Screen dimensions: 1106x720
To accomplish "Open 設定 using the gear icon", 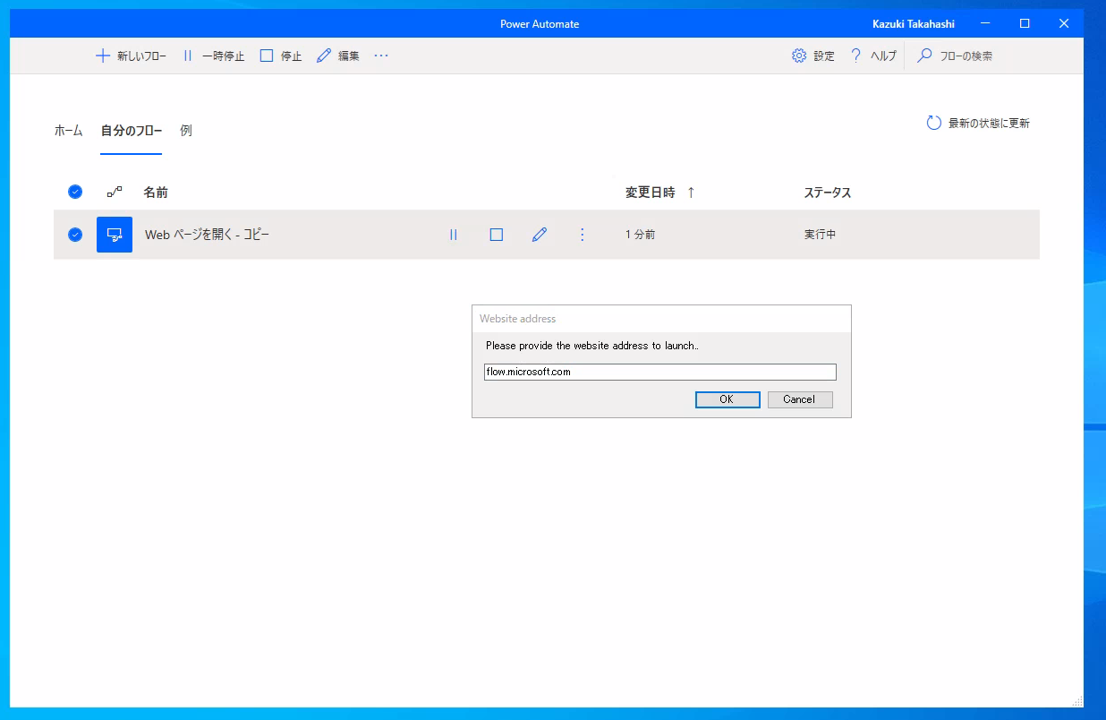I will tap(798, 56).
